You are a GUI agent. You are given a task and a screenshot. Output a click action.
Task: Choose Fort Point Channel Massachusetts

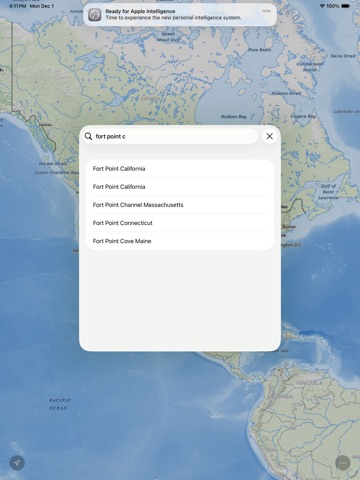(180, 205)
